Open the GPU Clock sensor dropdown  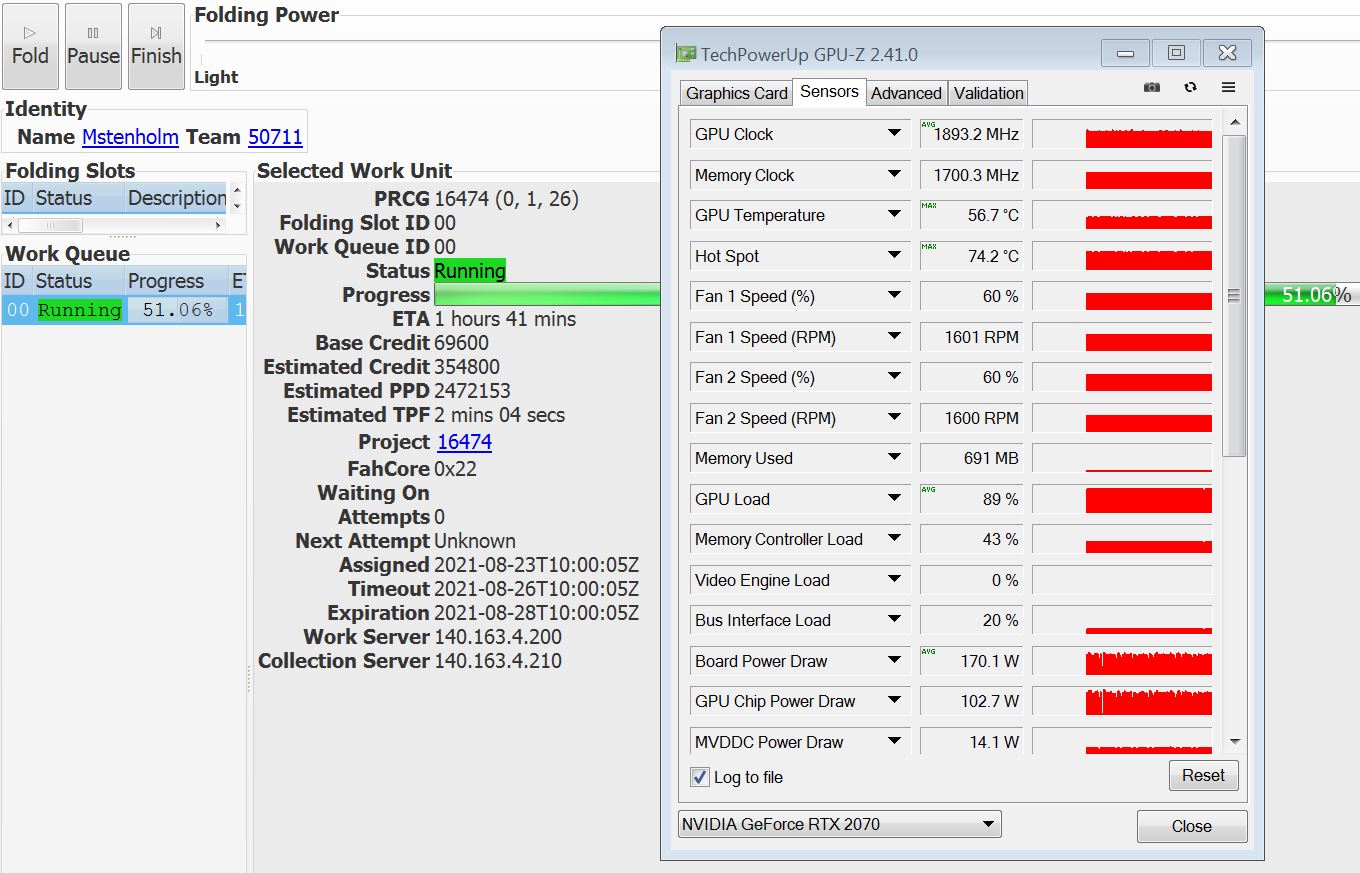pos(894,134)
